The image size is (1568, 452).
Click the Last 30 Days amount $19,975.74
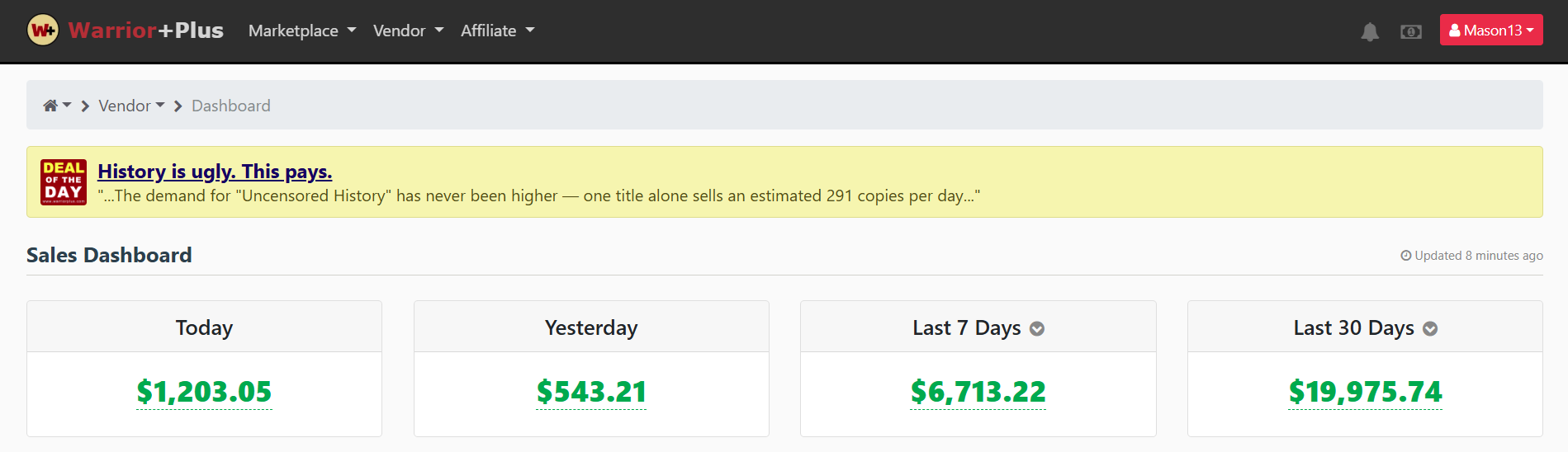pos(1365,392)
